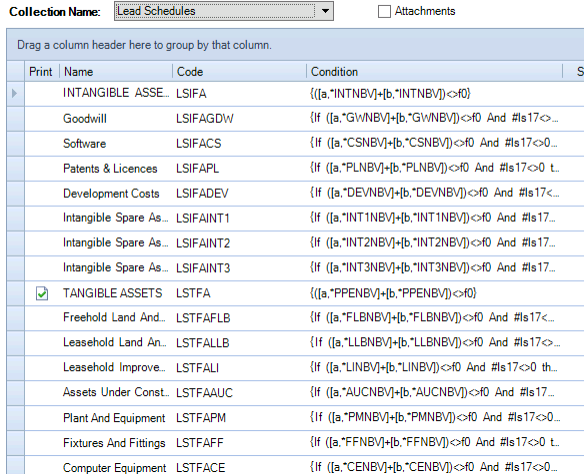Click the Leasehold Land An... name
This screenshot has height=474, width=584.
(115, 342)
